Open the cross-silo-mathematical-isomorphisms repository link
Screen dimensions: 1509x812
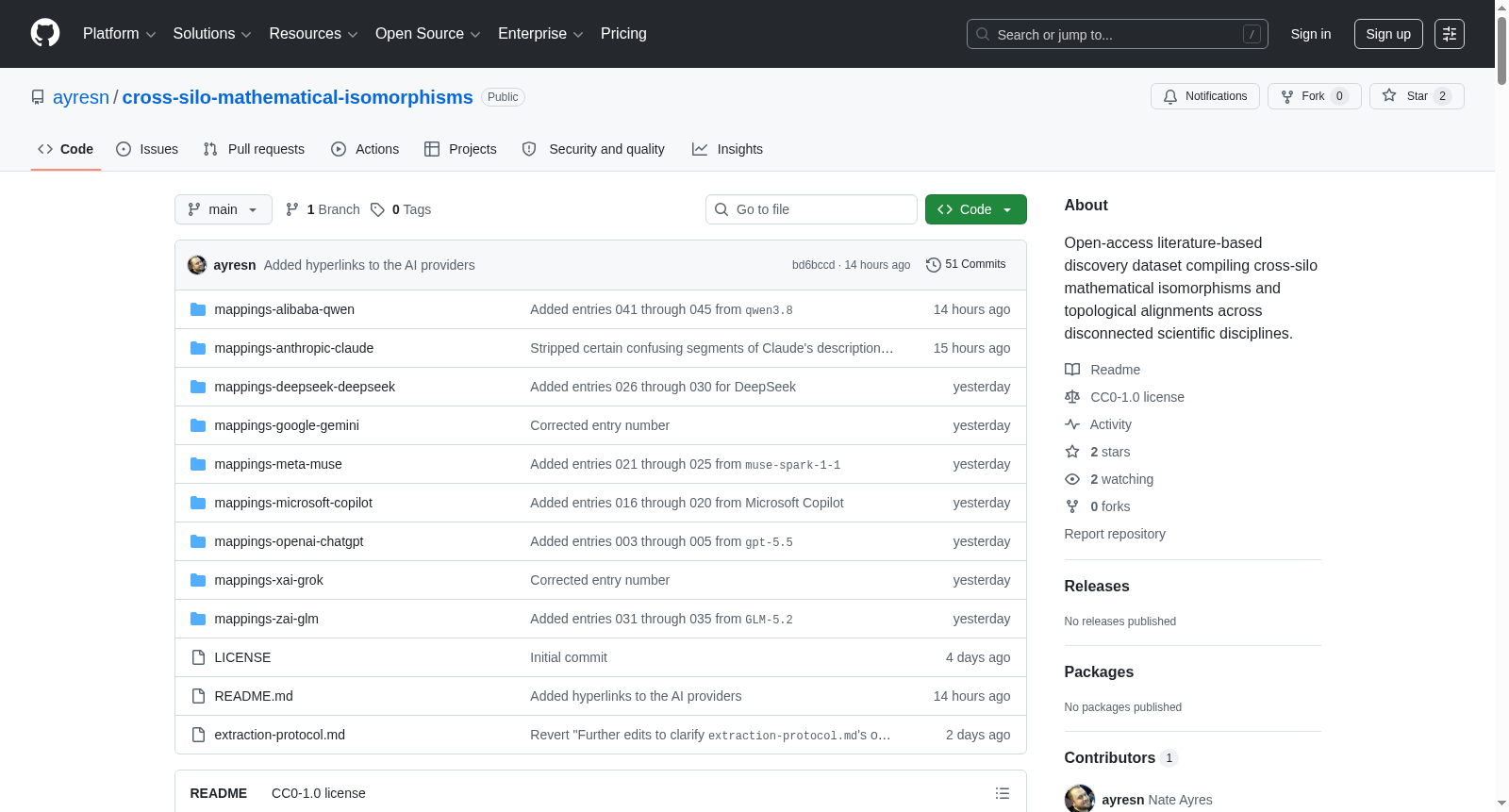pyautogui.click(x=297, y=97)
